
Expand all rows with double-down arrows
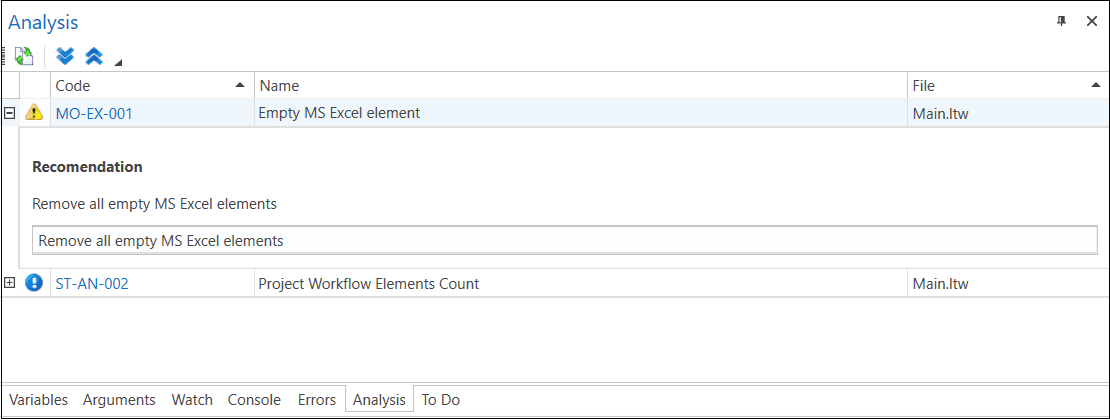(x=66, y=56)
